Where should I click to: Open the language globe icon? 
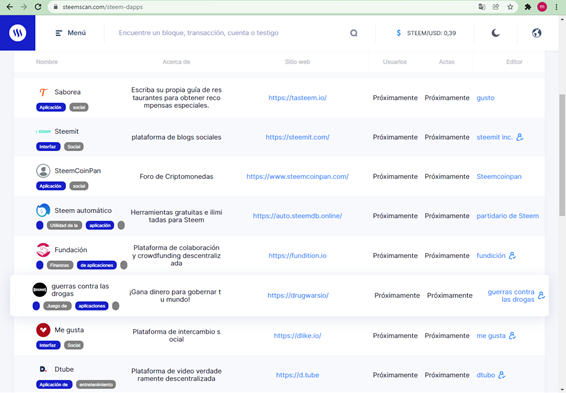[536, 33]
